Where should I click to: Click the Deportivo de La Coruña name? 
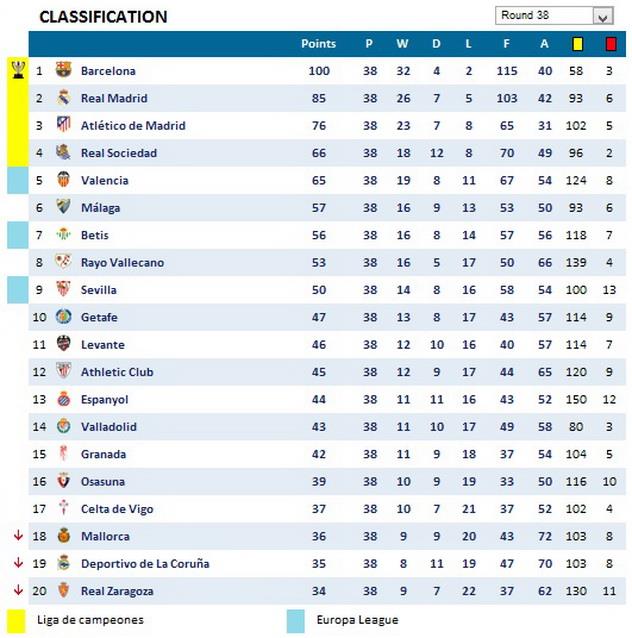145,563
